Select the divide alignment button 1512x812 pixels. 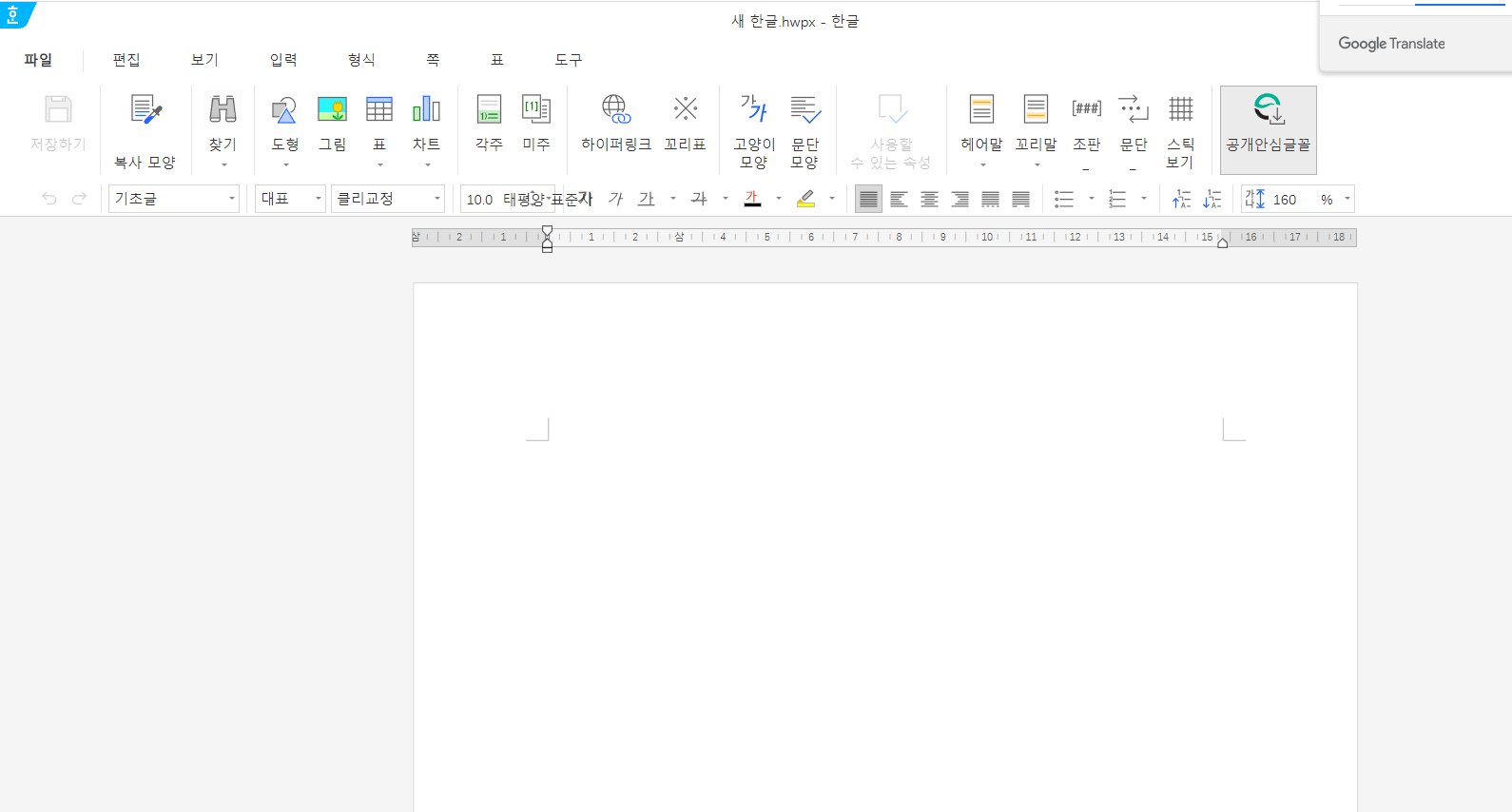[x=1020, y=199]
